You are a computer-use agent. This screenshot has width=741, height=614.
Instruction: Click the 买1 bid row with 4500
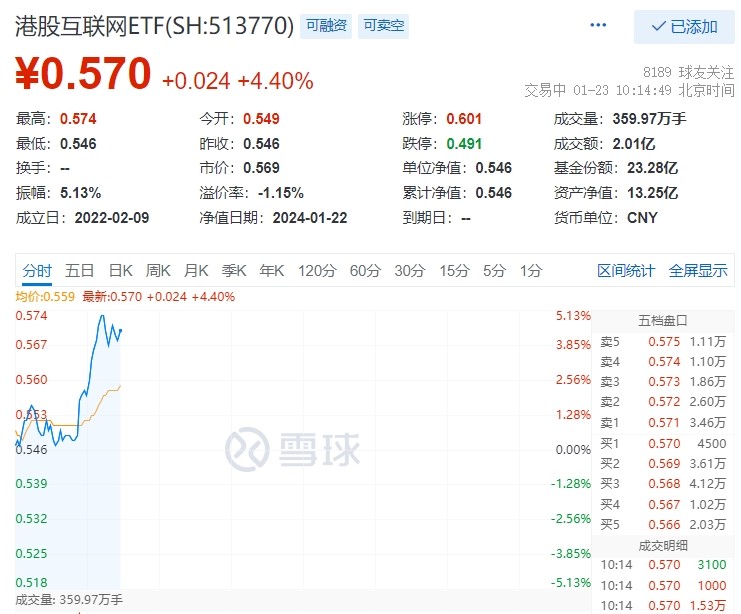pos(663,443)
